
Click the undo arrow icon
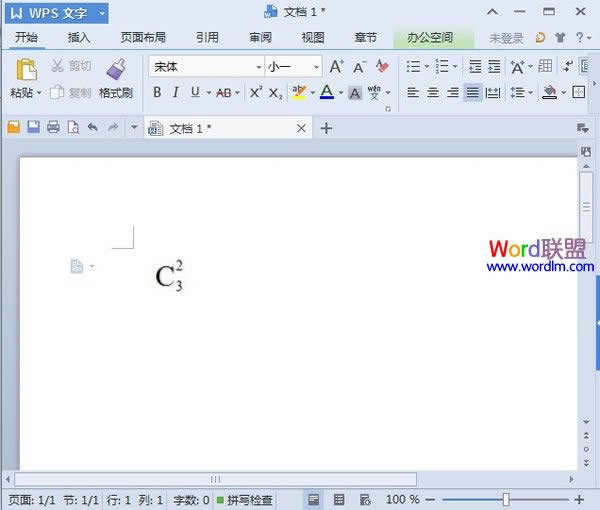[x=93, y=128]
